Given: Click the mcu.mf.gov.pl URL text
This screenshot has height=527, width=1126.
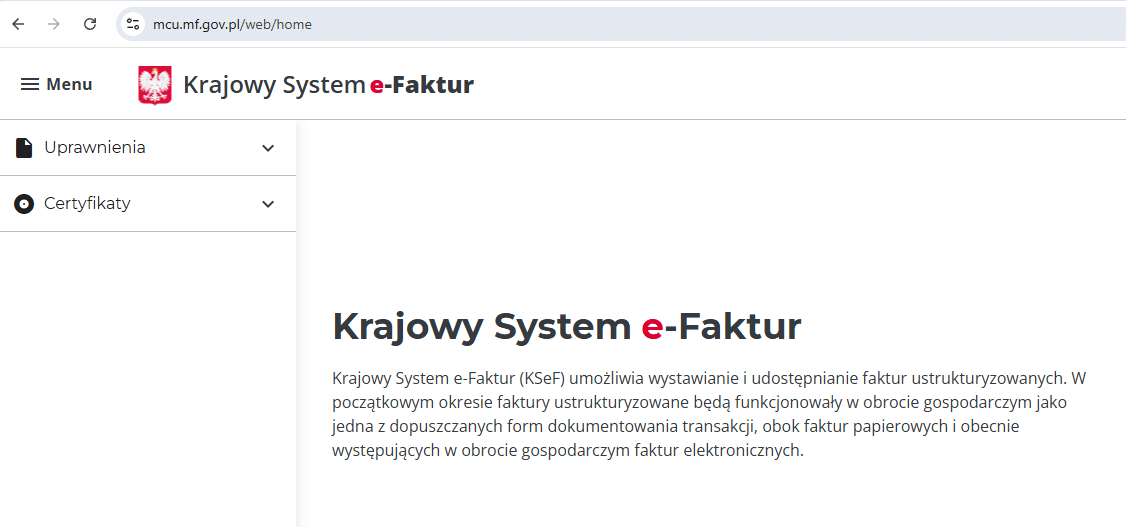Looking at the screenshot, I should point(232,24).
